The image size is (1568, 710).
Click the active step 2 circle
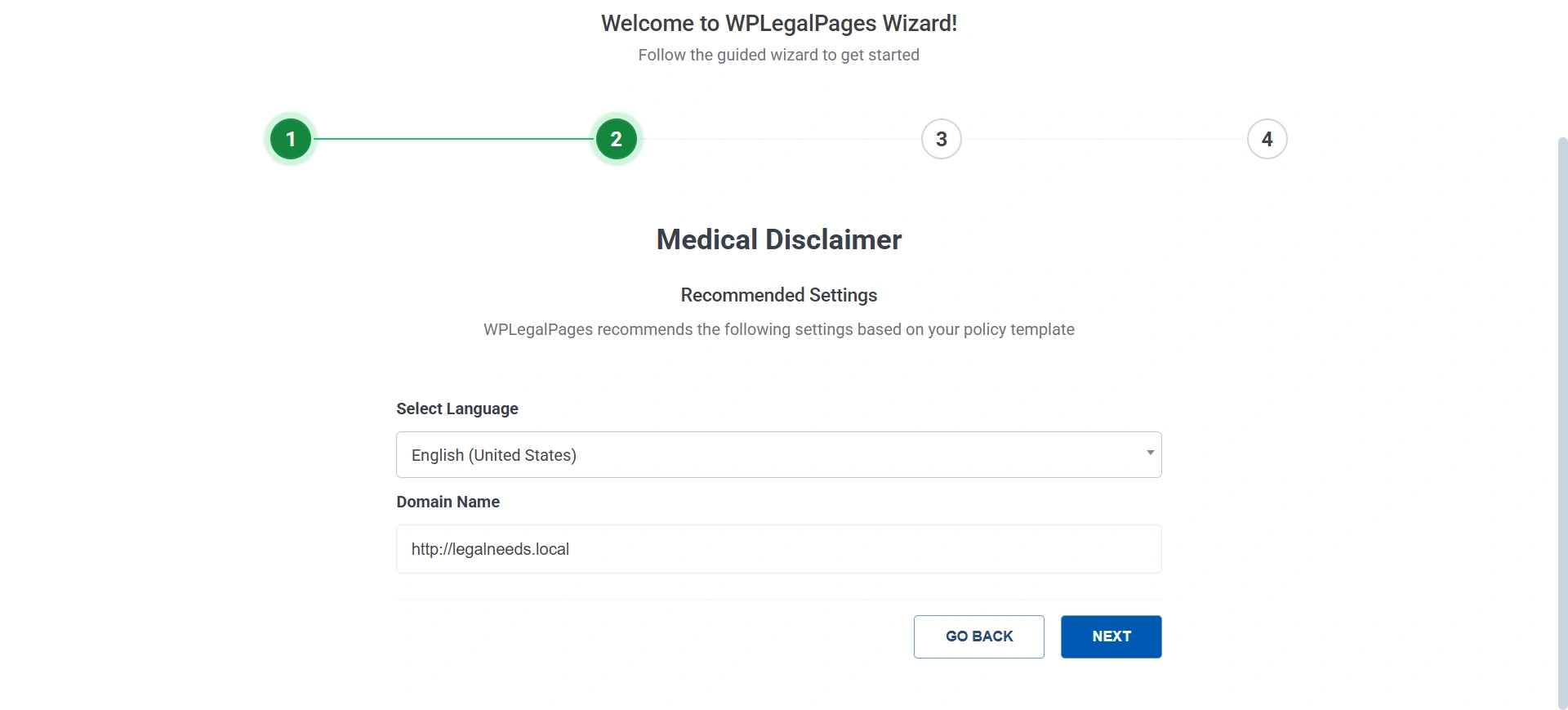(x=617, y=139)
